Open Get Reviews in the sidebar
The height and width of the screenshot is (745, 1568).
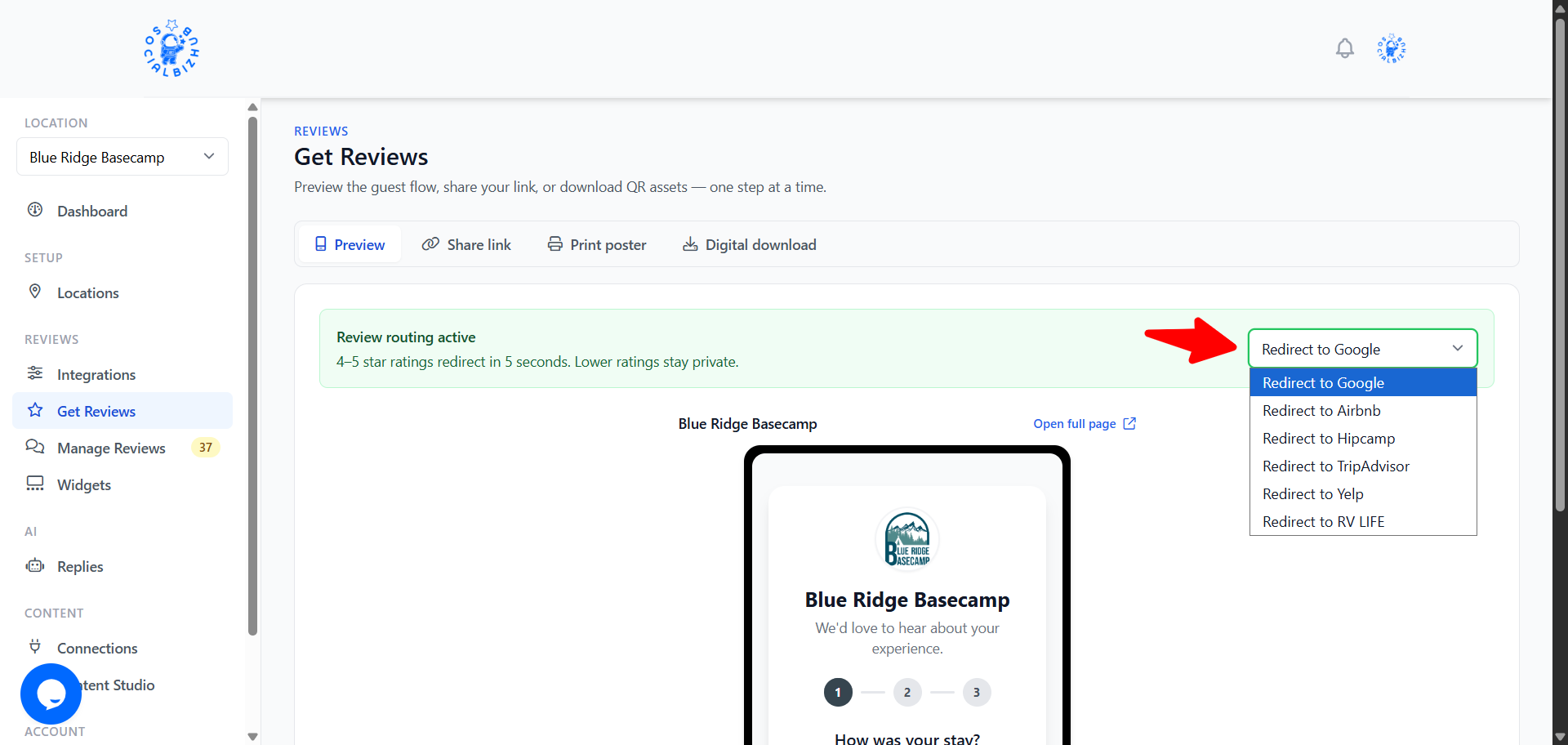click(122, 411)
